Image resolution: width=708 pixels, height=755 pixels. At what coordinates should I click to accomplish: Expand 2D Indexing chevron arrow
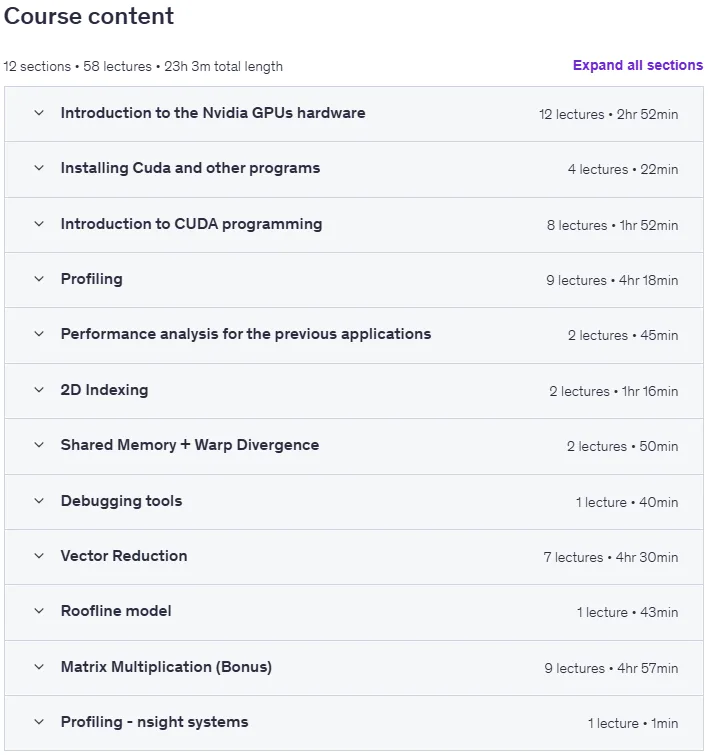coord(39,390)
